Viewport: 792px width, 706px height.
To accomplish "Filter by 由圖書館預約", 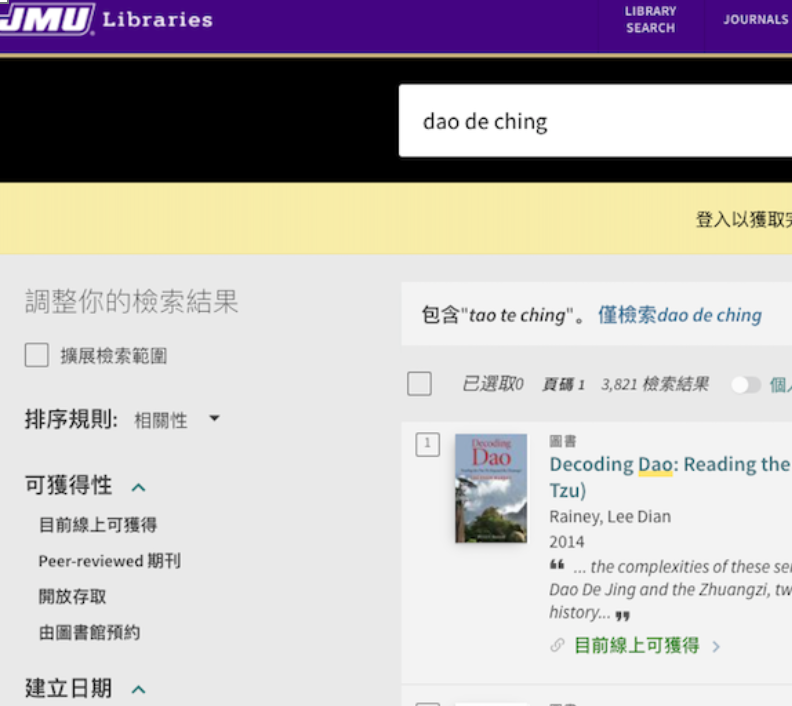I will [89, 633].
